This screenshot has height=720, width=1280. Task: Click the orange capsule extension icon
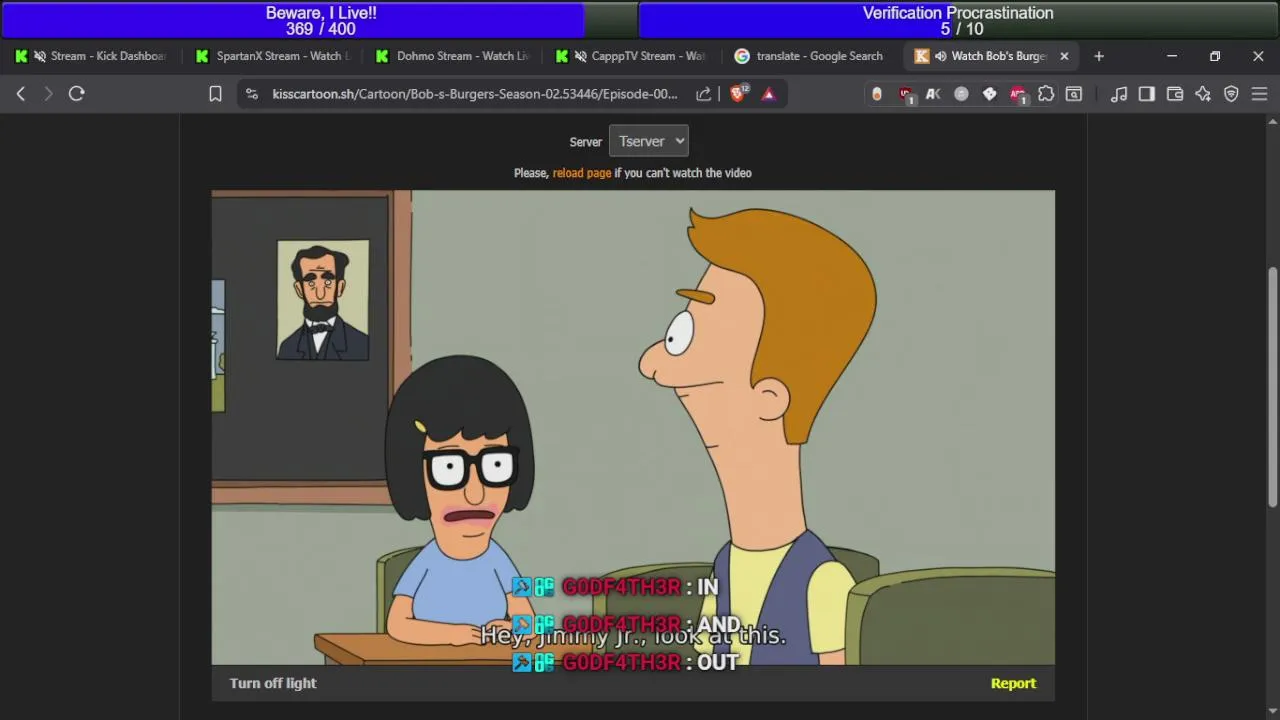877,94
